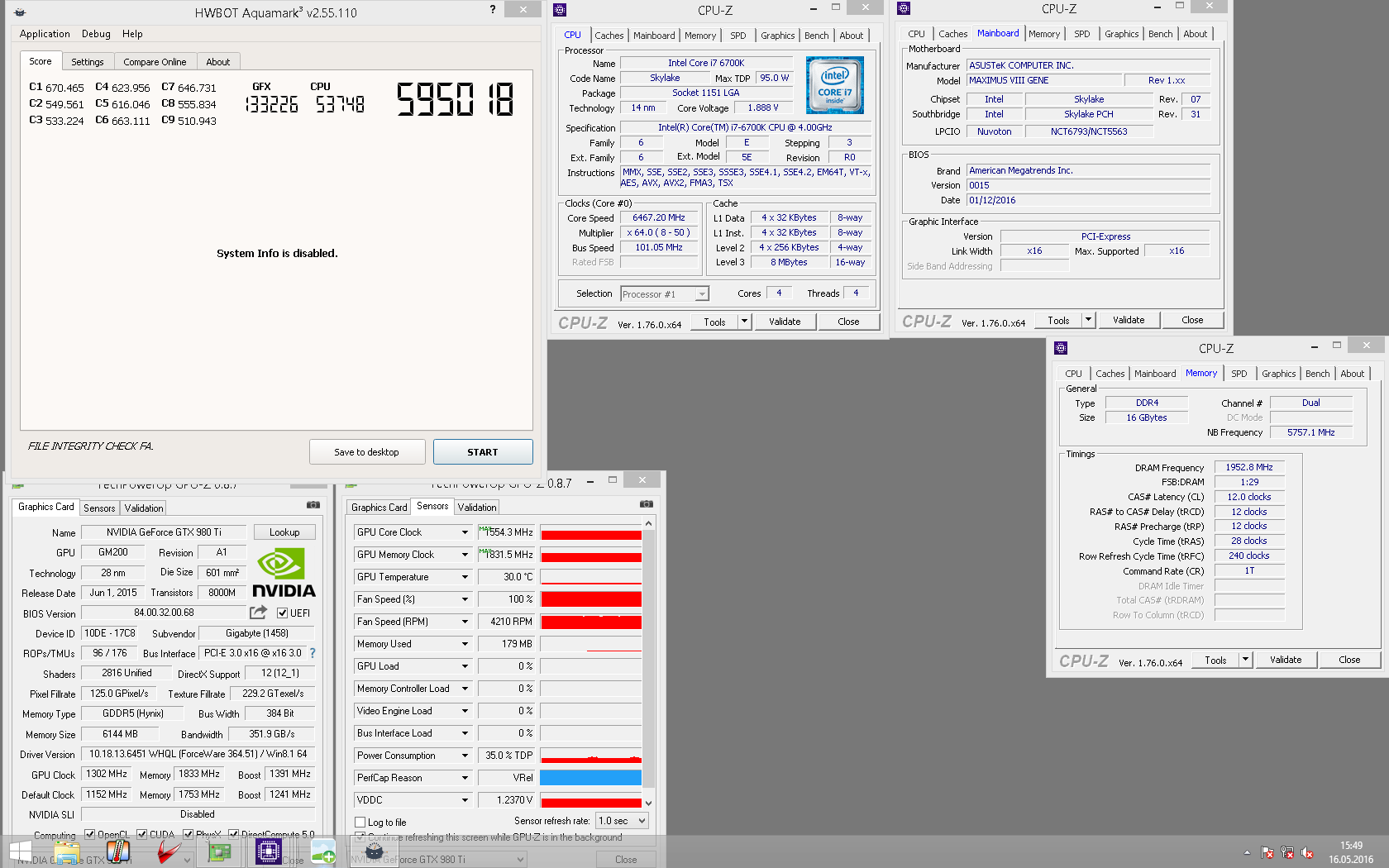Open the Caches tab in CPU-Z CPU window
This screenshot has height=868, width=1389.
tap(609, 36)
